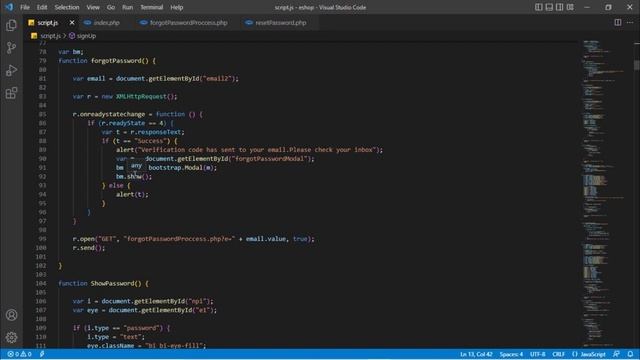Click the "forgotPasswordModal" string
640x360 pixels.
[x=269, y=159]
